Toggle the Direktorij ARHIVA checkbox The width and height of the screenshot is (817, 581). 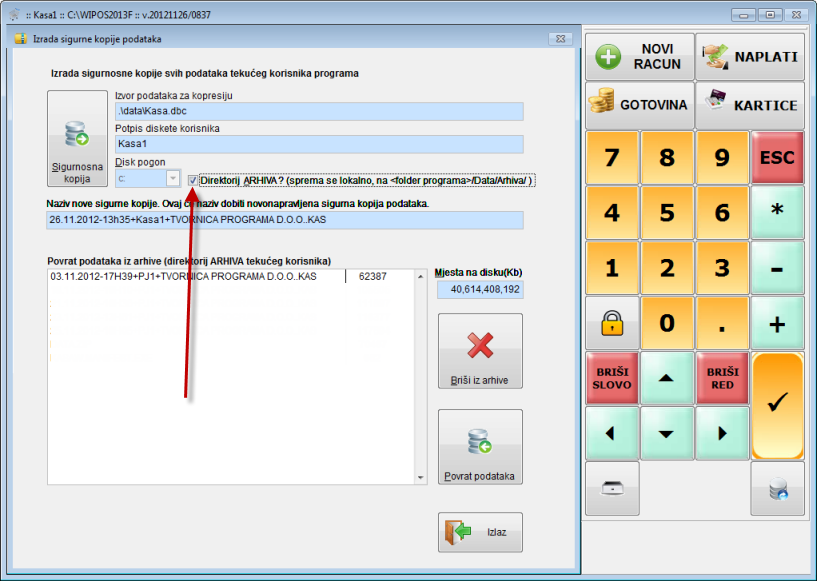point(193,180)
